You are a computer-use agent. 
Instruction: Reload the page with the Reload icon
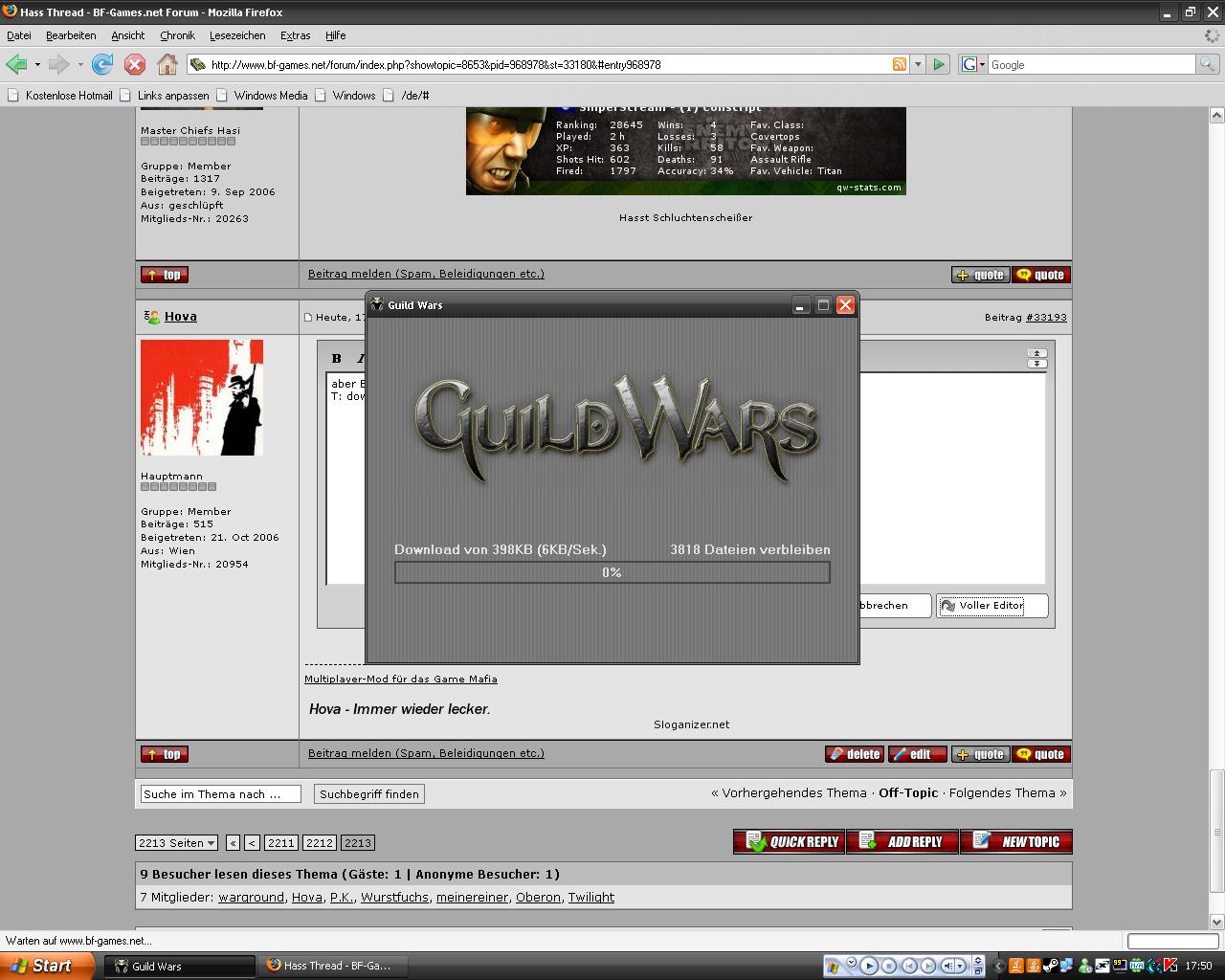[101, 64]
